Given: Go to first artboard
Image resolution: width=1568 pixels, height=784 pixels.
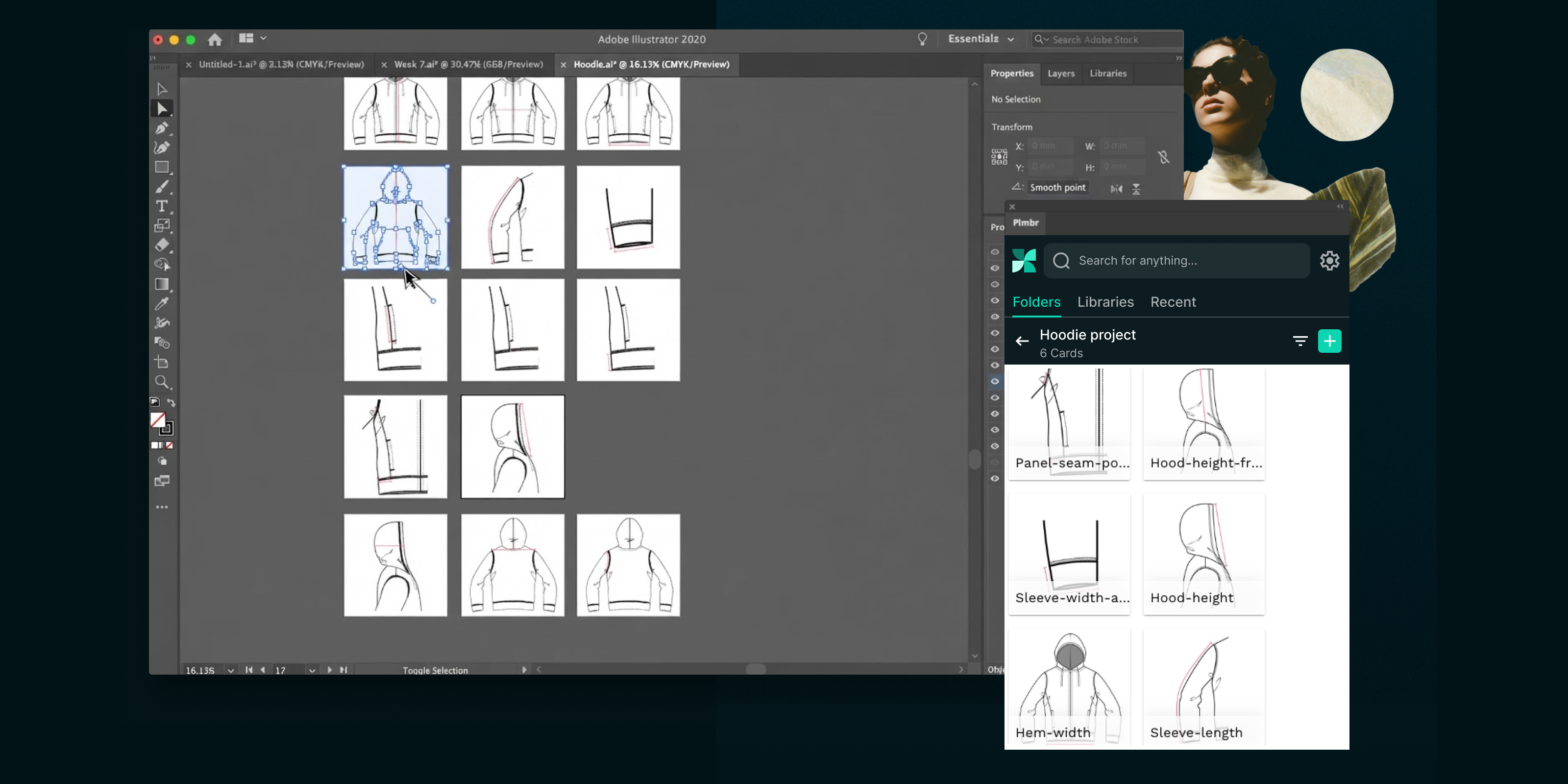Looking at the screenshot, I should tap(248, 669).
